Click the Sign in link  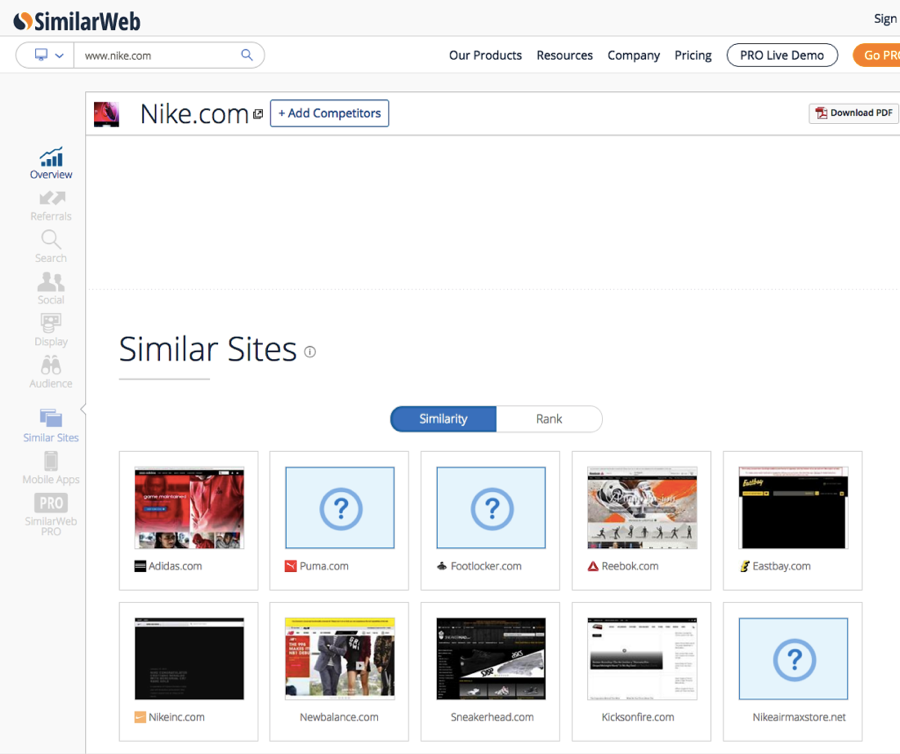[x=886, y=19]
